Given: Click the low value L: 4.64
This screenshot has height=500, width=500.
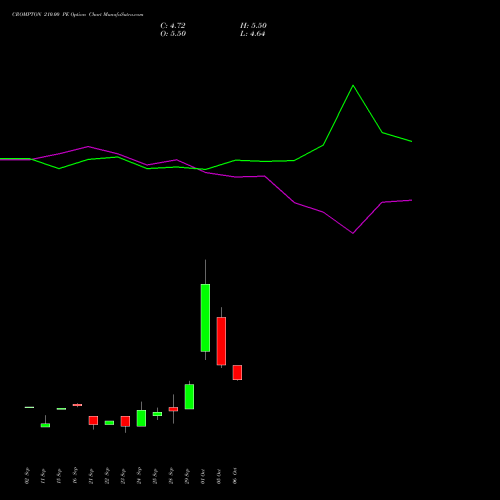Looking at the screenshot, I should (253, 34).
